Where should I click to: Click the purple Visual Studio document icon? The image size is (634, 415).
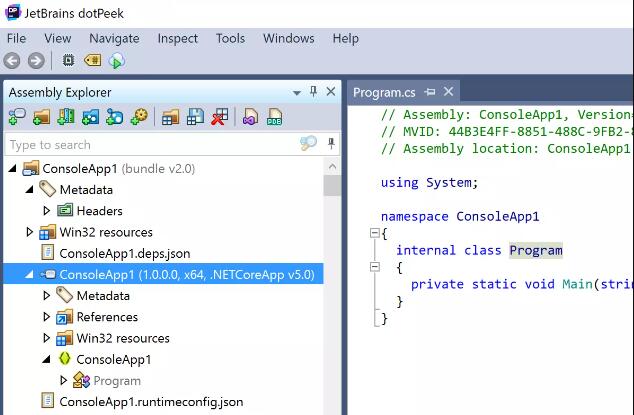(x=250, y=118)
